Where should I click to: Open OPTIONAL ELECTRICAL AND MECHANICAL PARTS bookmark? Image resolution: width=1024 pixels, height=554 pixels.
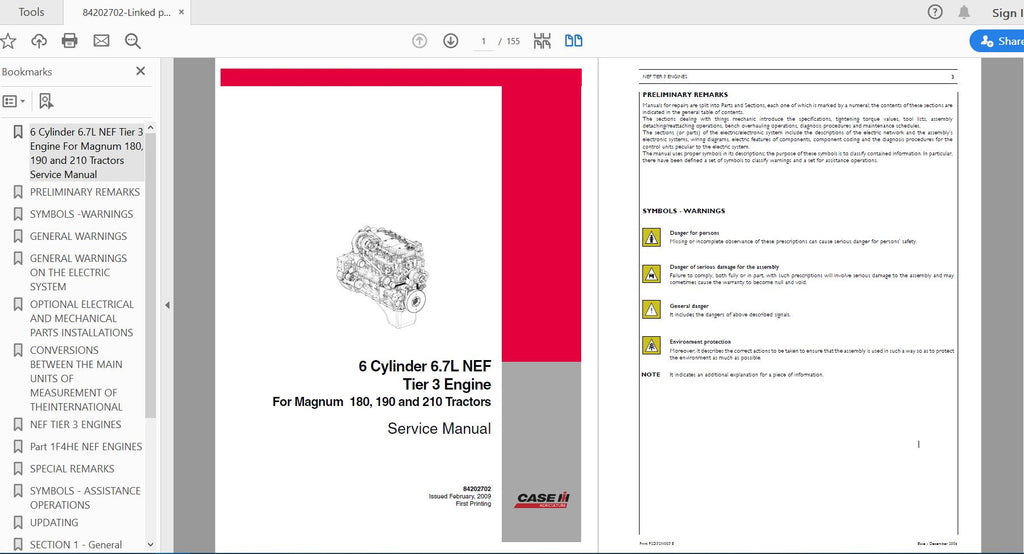click(82, 318)
